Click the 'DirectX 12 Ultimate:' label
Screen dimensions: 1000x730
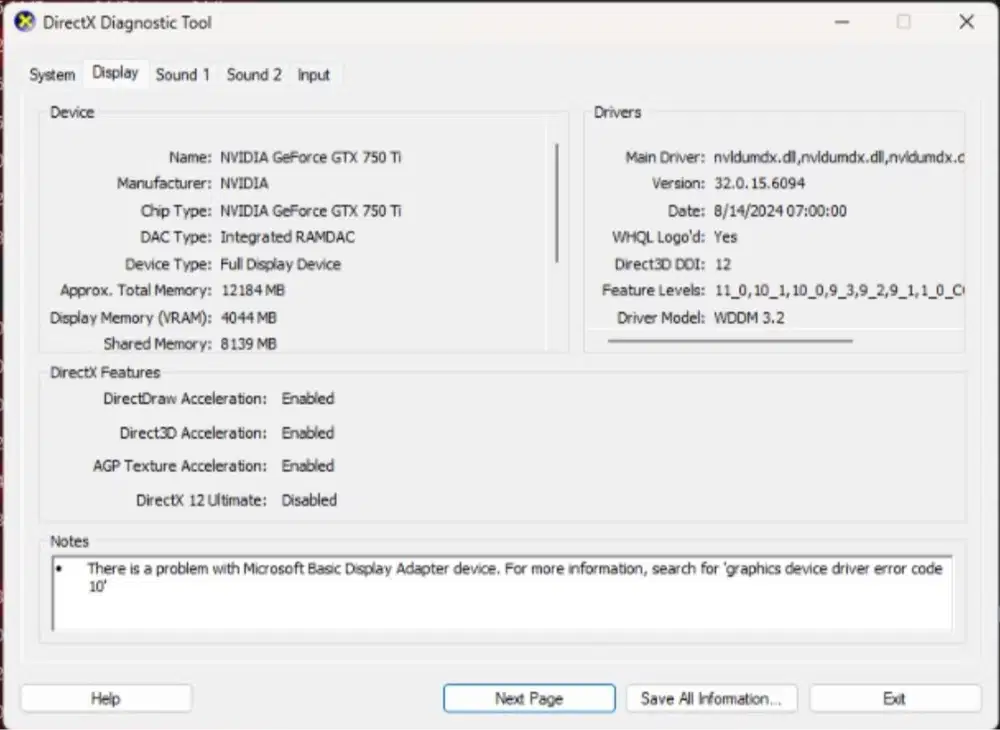202,500
